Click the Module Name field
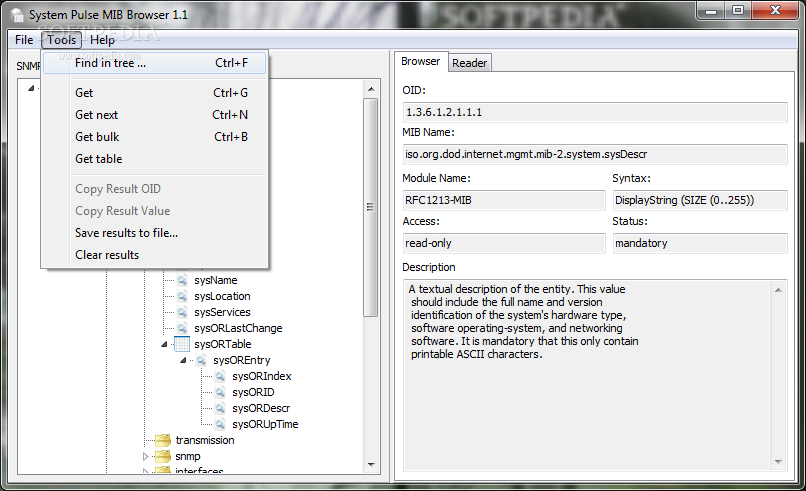Image resolution: width=806 pixels, height=491 pixels. pyautogui.click(x=504, y=200)
